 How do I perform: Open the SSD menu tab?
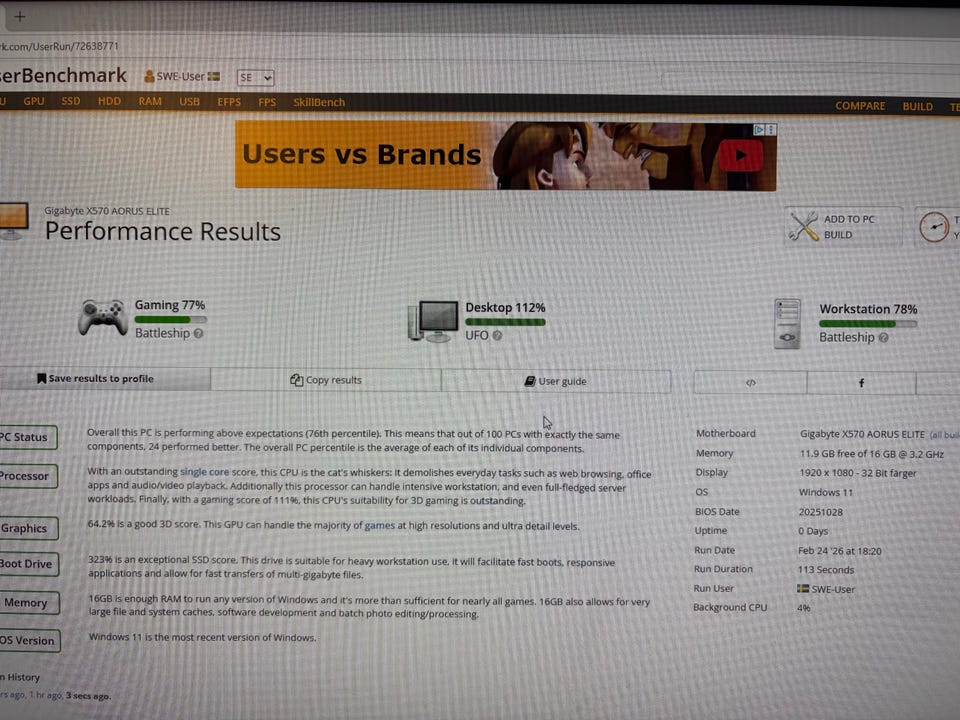coord(70,101)
